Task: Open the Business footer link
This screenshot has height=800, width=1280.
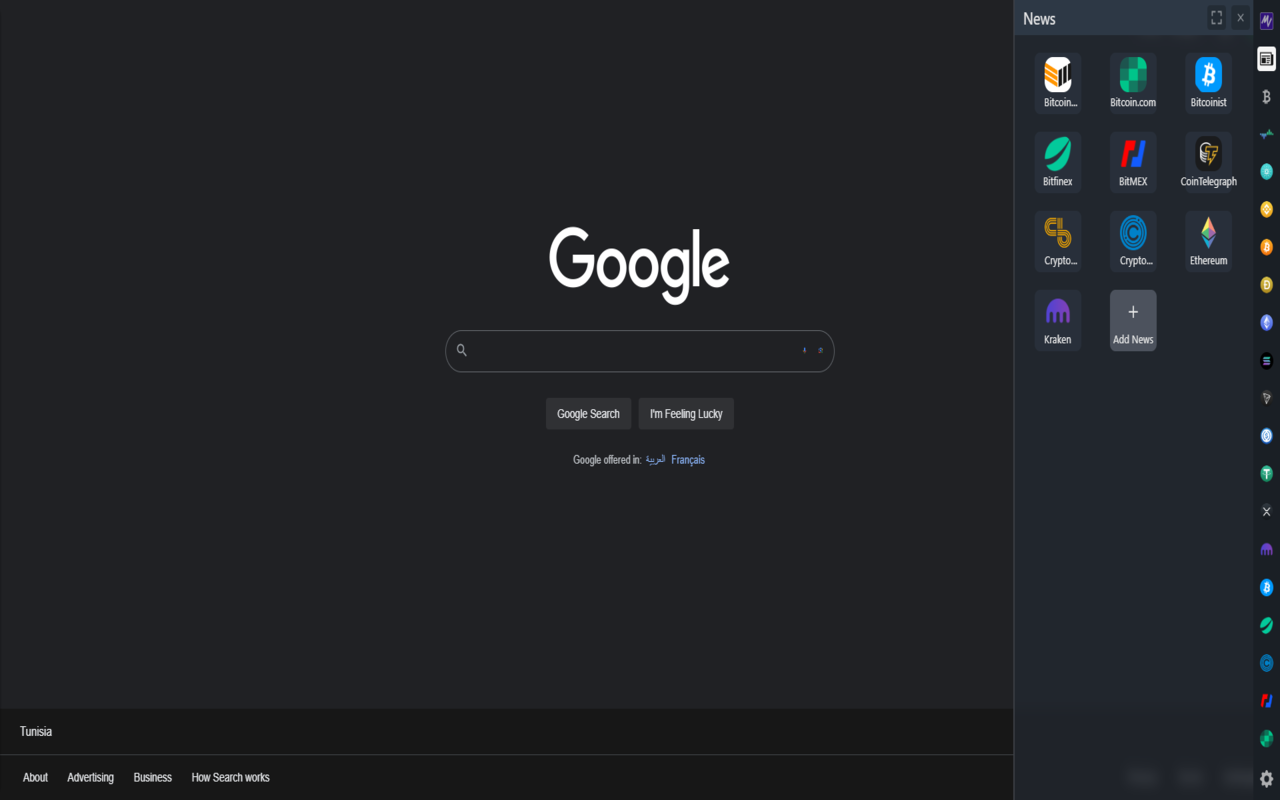Action: pos(153,777)
